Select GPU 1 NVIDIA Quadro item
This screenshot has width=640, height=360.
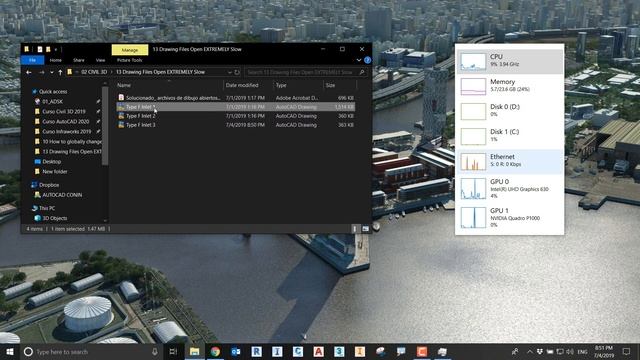point(509,217)
